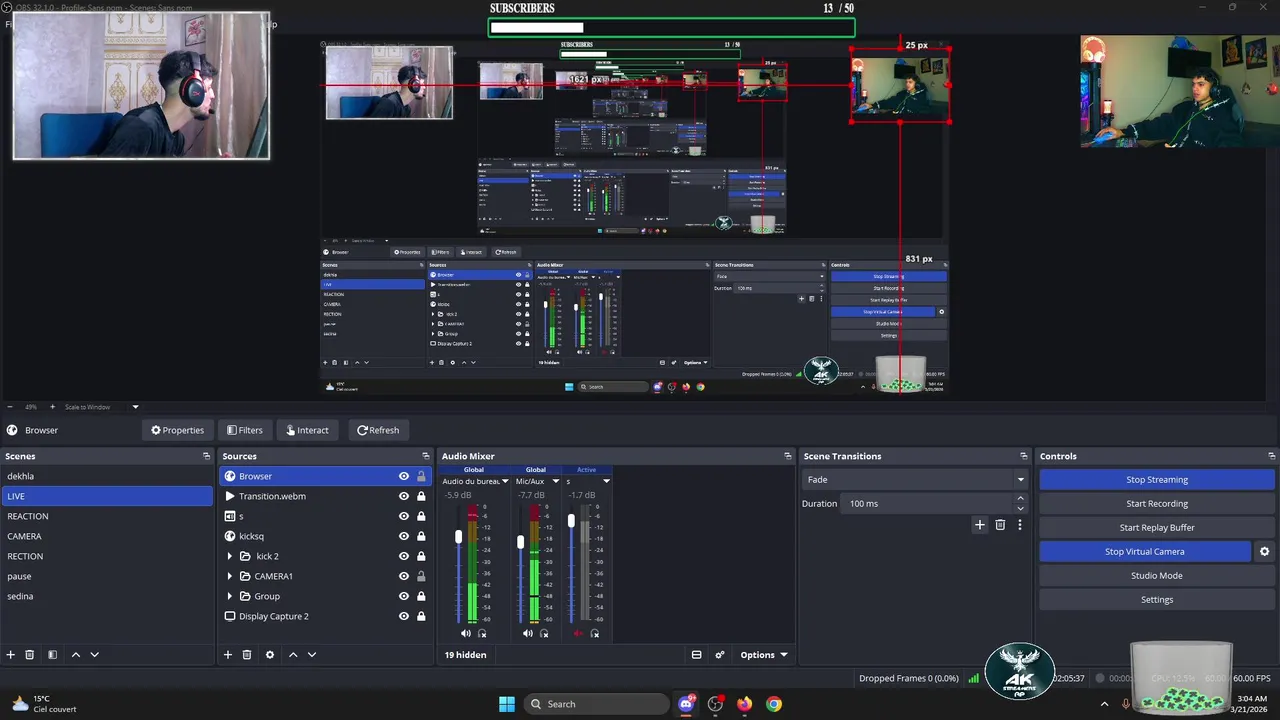Add a scene transition with plus
The image size is (1280, 720).
tap(980, 524)
